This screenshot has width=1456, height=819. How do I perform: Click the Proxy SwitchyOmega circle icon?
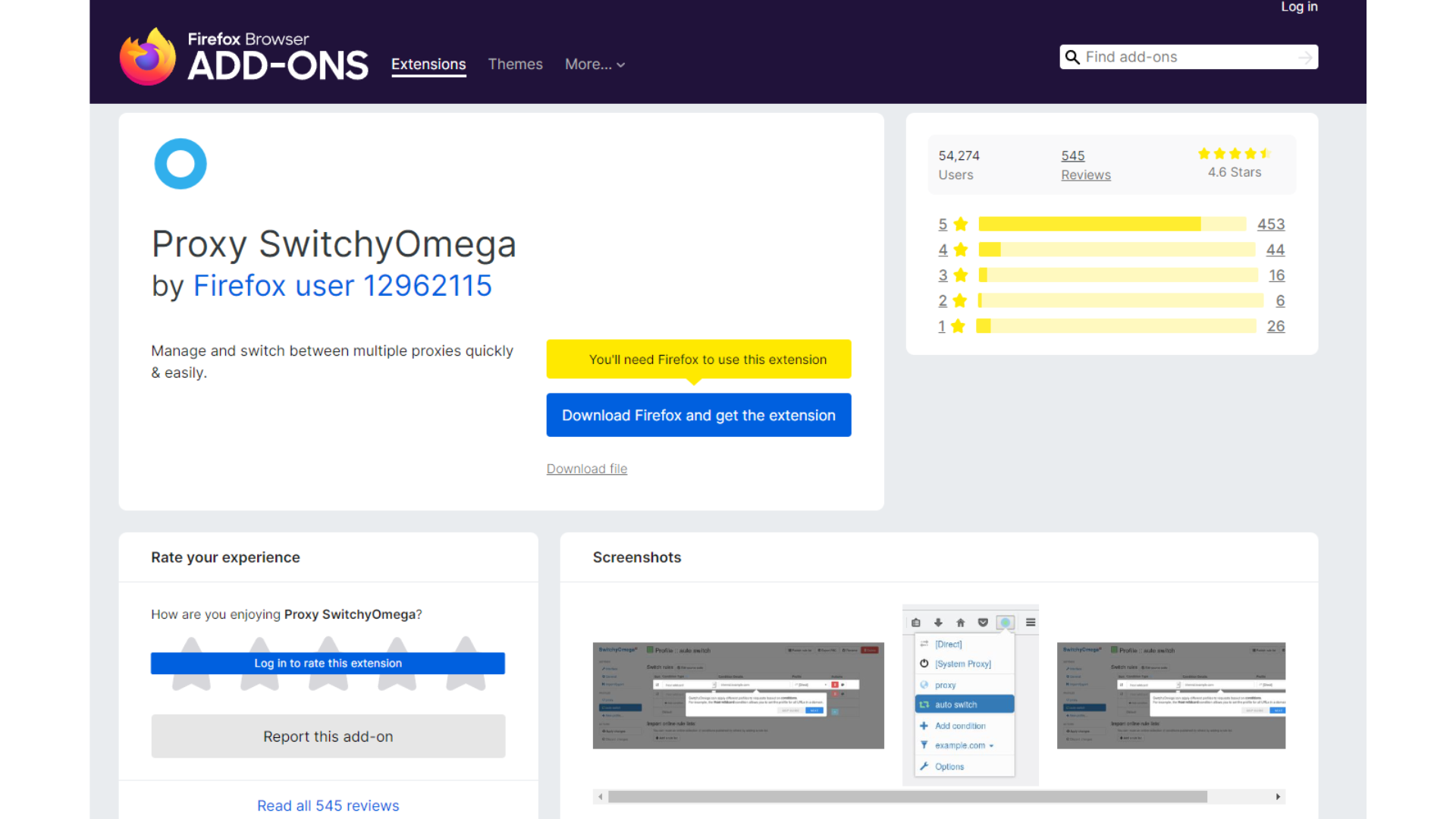click(180, 164)
